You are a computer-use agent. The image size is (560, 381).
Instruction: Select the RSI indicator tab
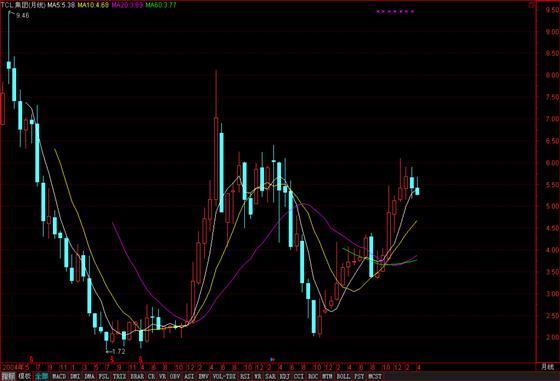245,376
